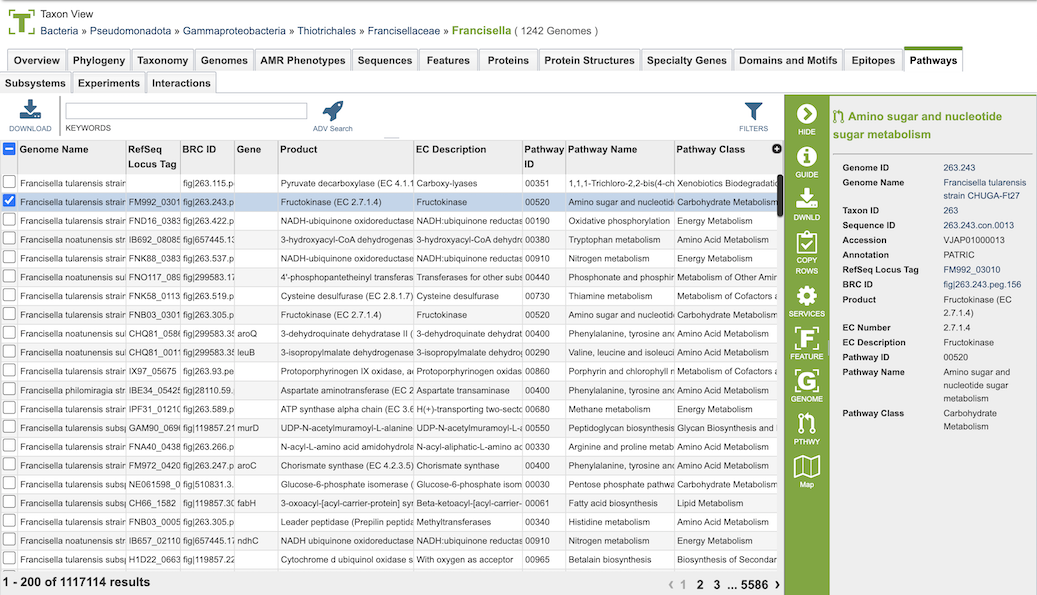The image size is (1037, 595).
Task: Click the Keywords search input field
Action: point(186,110)
